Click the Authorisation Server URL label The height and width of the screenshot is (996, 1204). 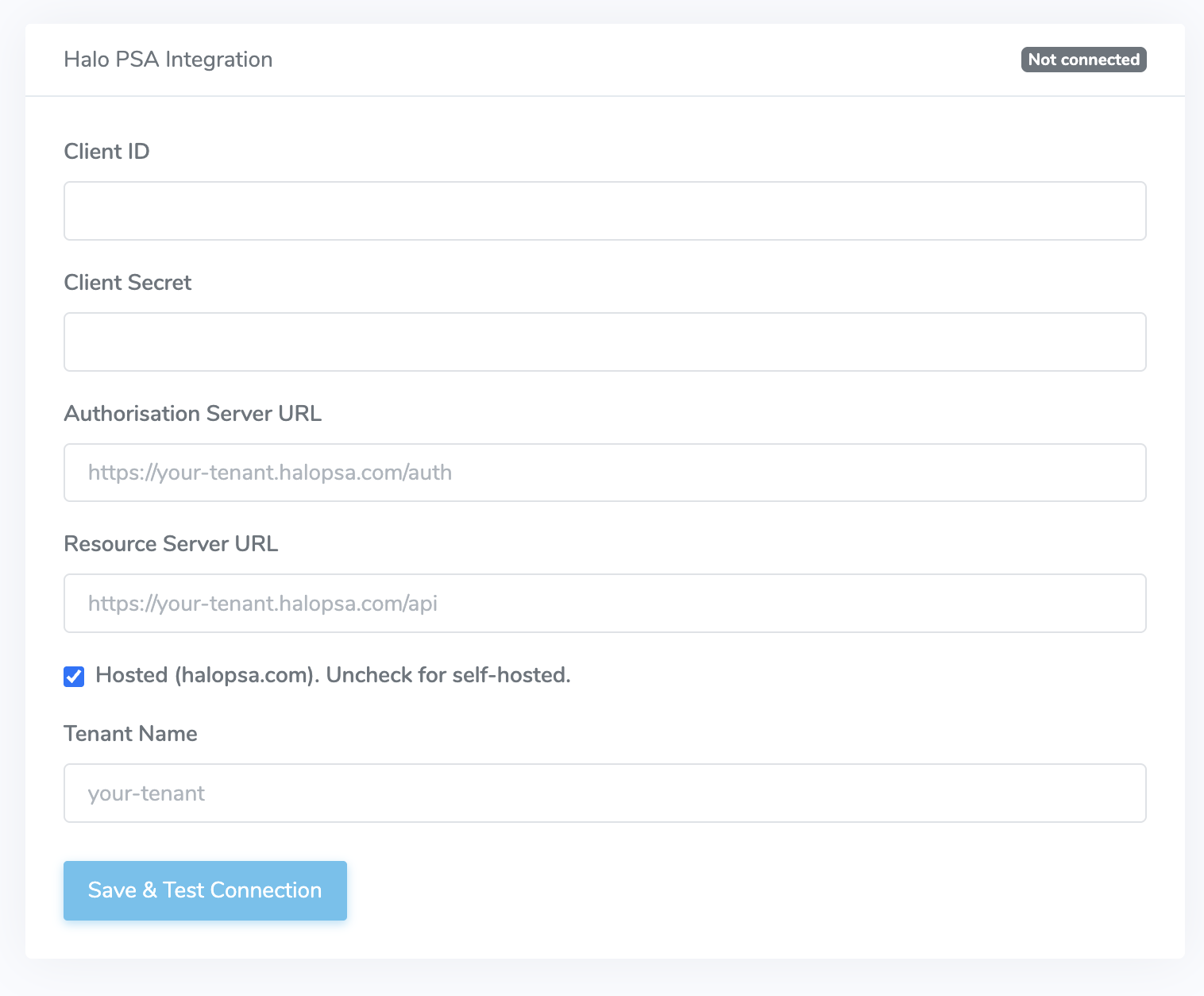click(x=193, y=414)
